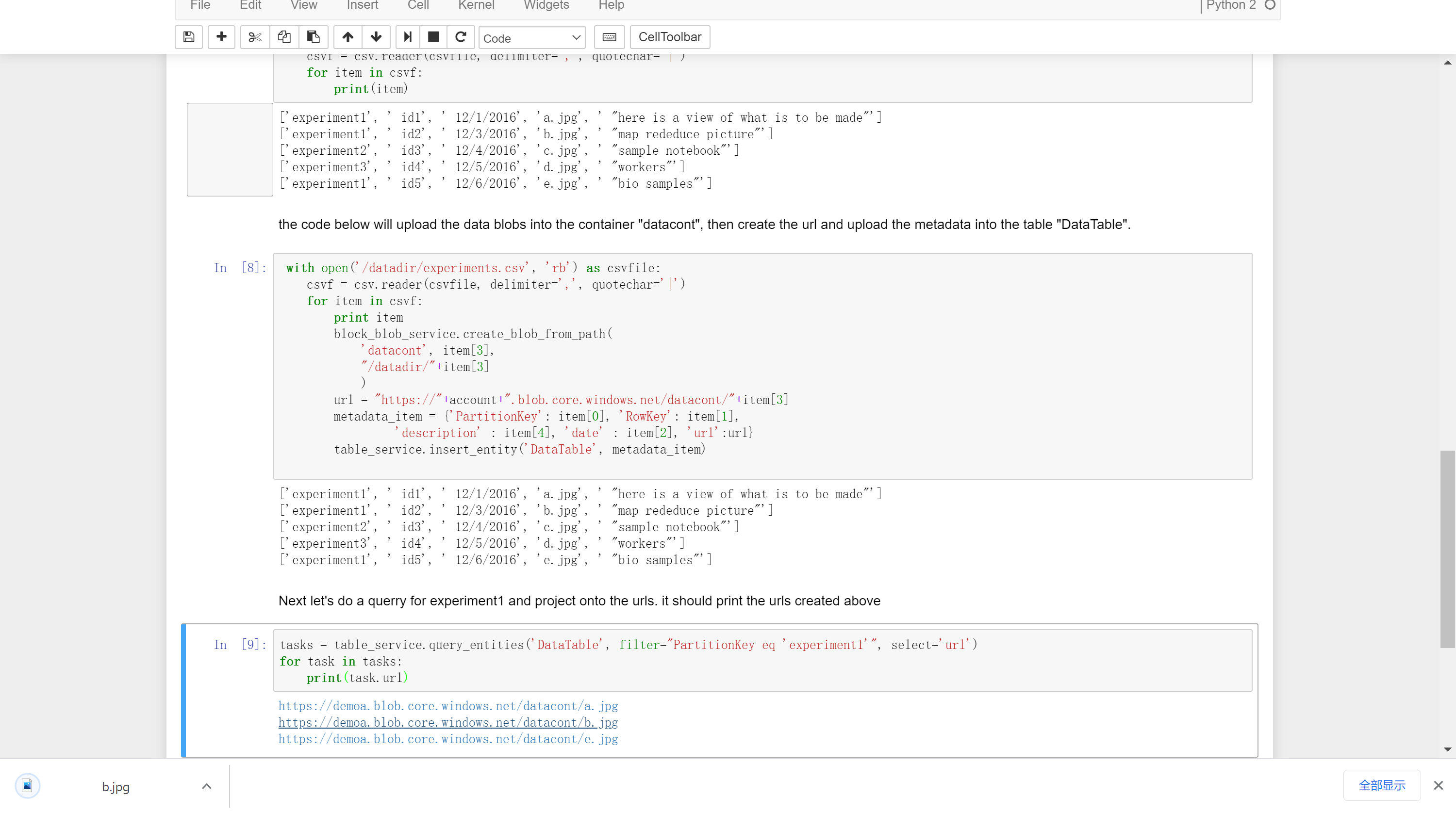Click the 'map rededuce picture' output line under cell 8

526,511
